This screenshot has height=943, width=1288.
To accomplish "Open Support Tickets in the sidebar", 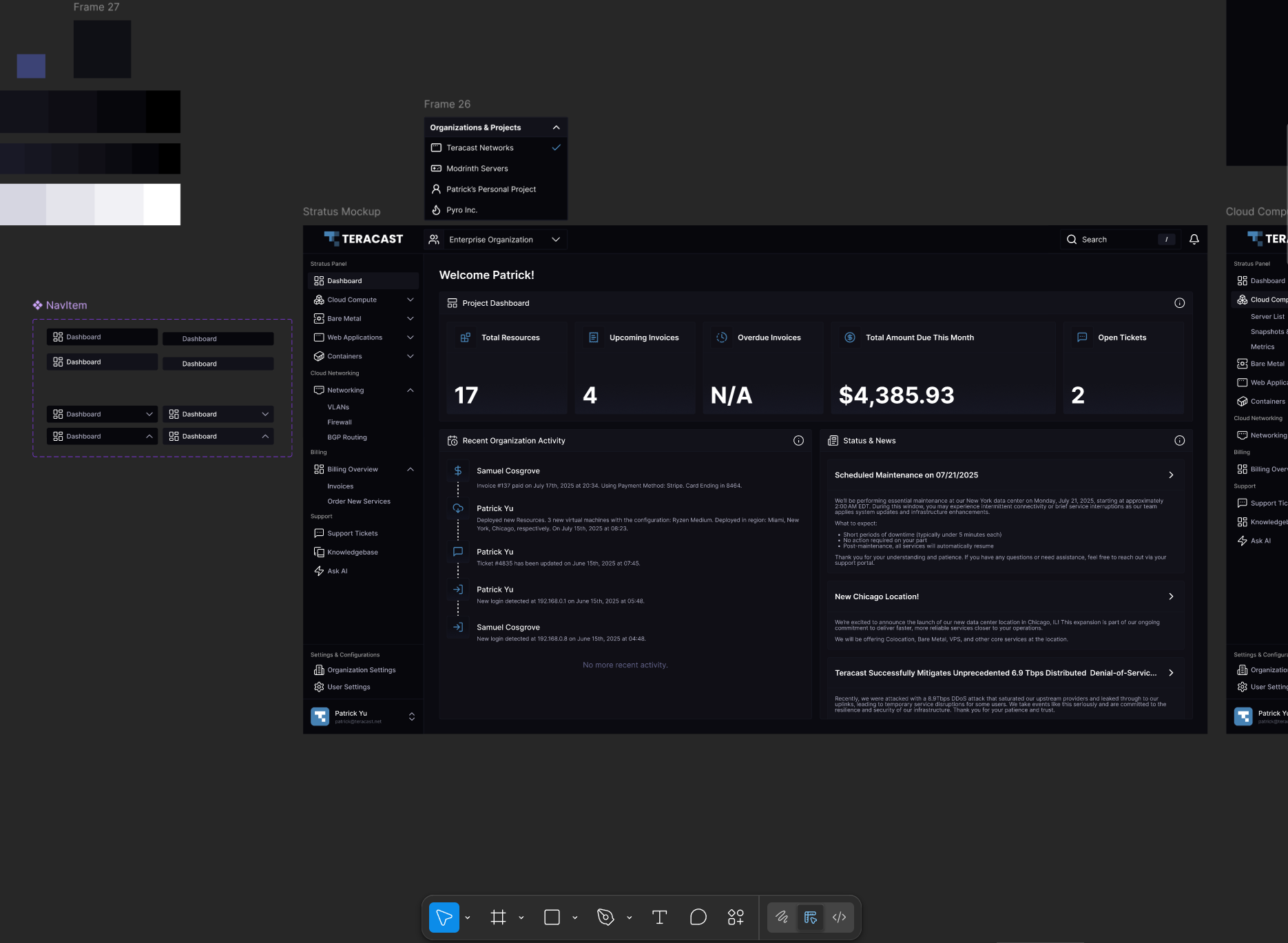I will [x=352, y=533].
